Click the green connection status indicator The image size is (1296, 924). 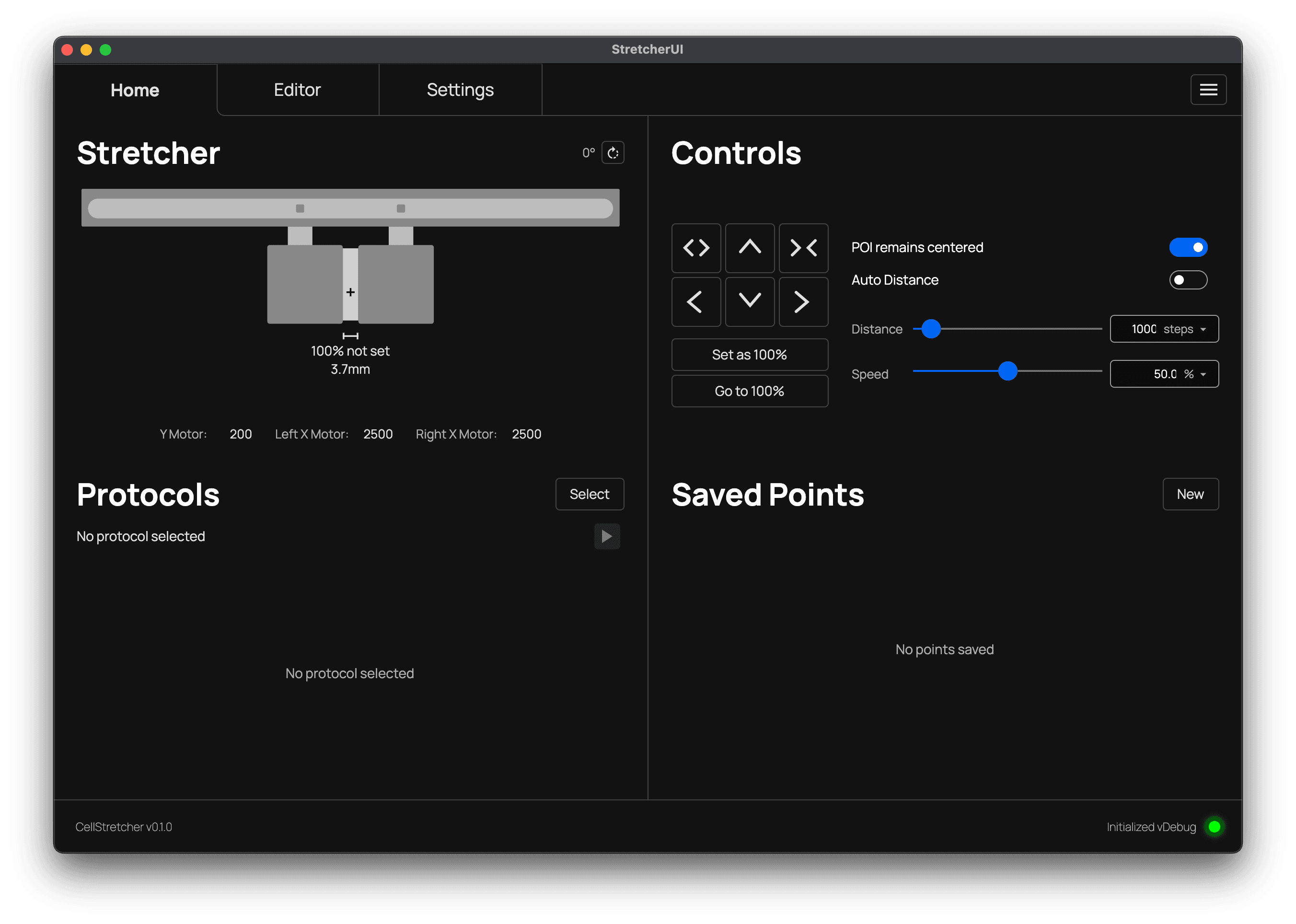coord(1214,826)
